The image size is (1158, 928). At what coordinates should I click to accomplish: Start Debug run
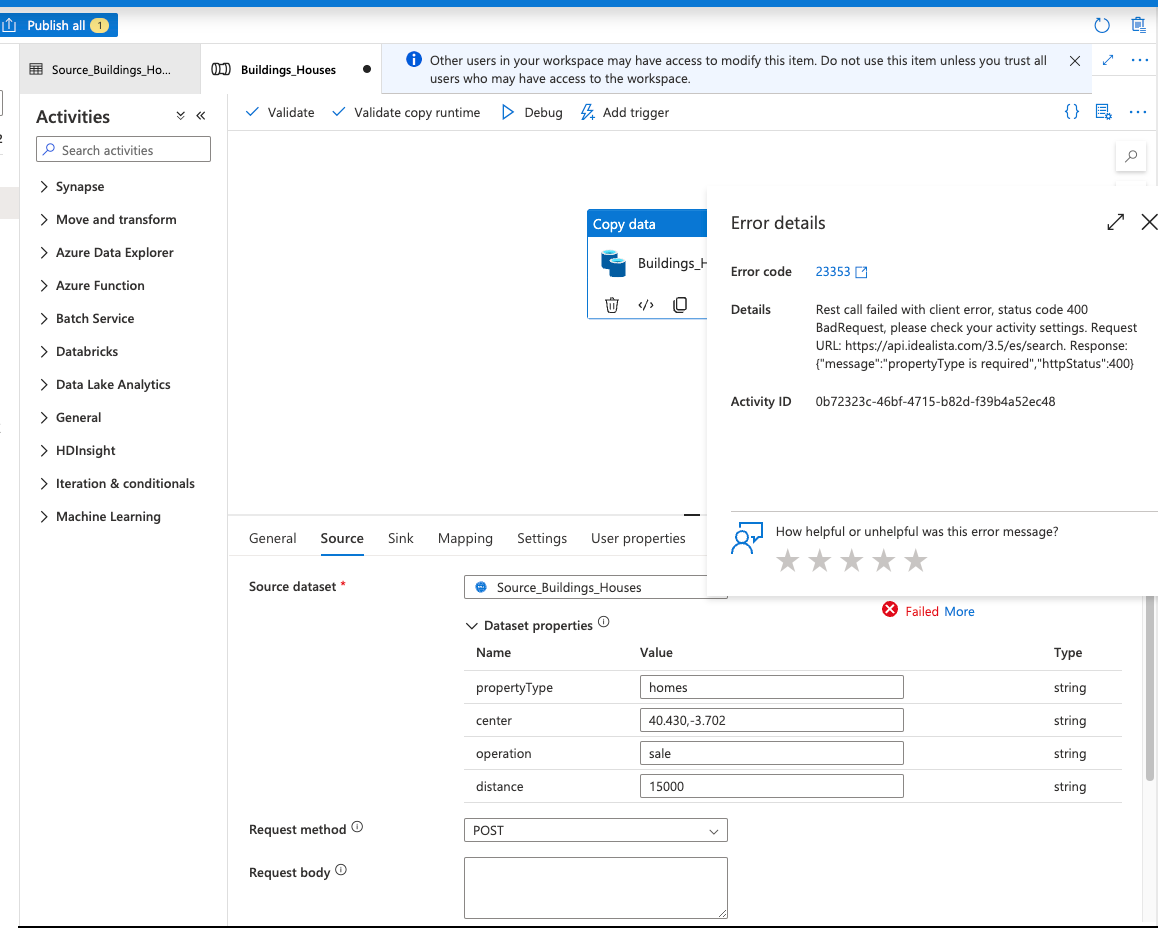(532, 112)
